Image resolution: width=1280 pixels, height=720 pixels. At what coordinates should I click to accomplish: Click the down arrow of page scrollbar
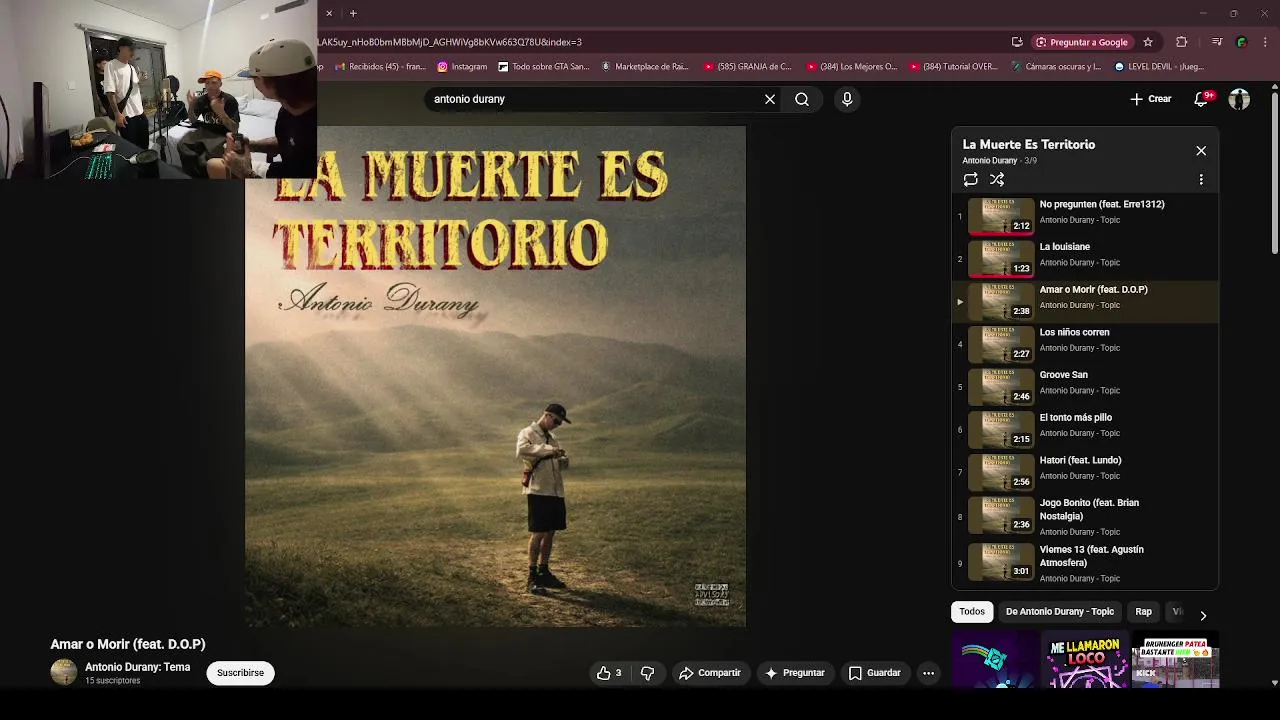coord(1274,683)
